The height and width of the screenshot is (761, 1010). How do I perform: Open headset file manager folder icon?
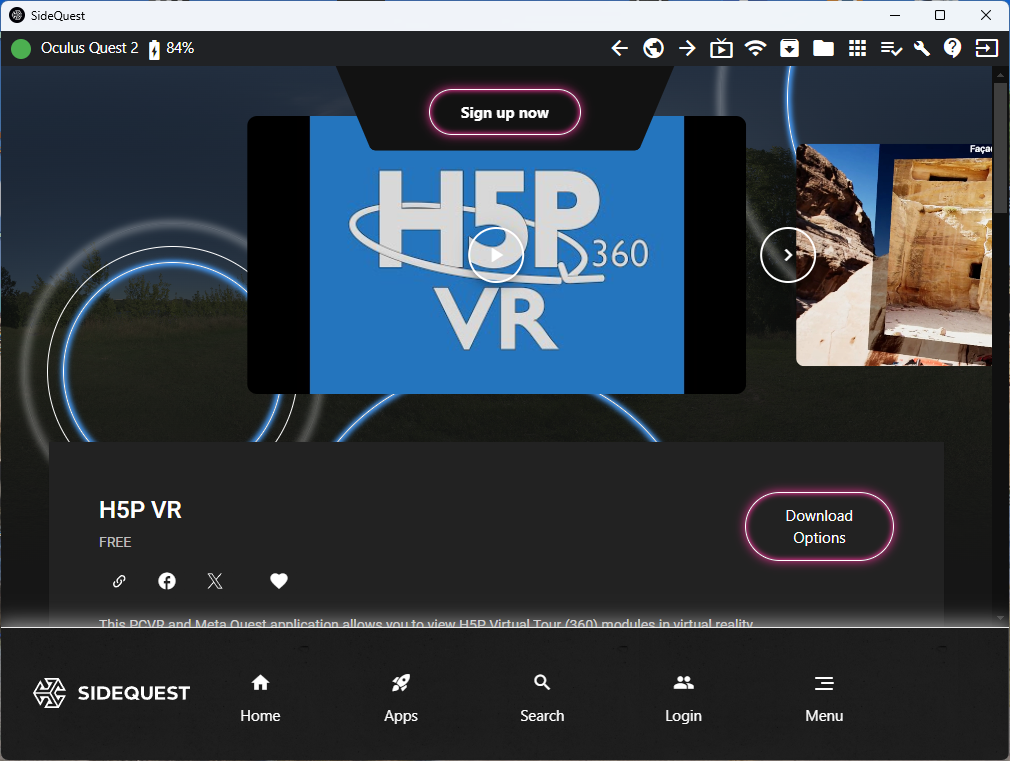[823, 48]
